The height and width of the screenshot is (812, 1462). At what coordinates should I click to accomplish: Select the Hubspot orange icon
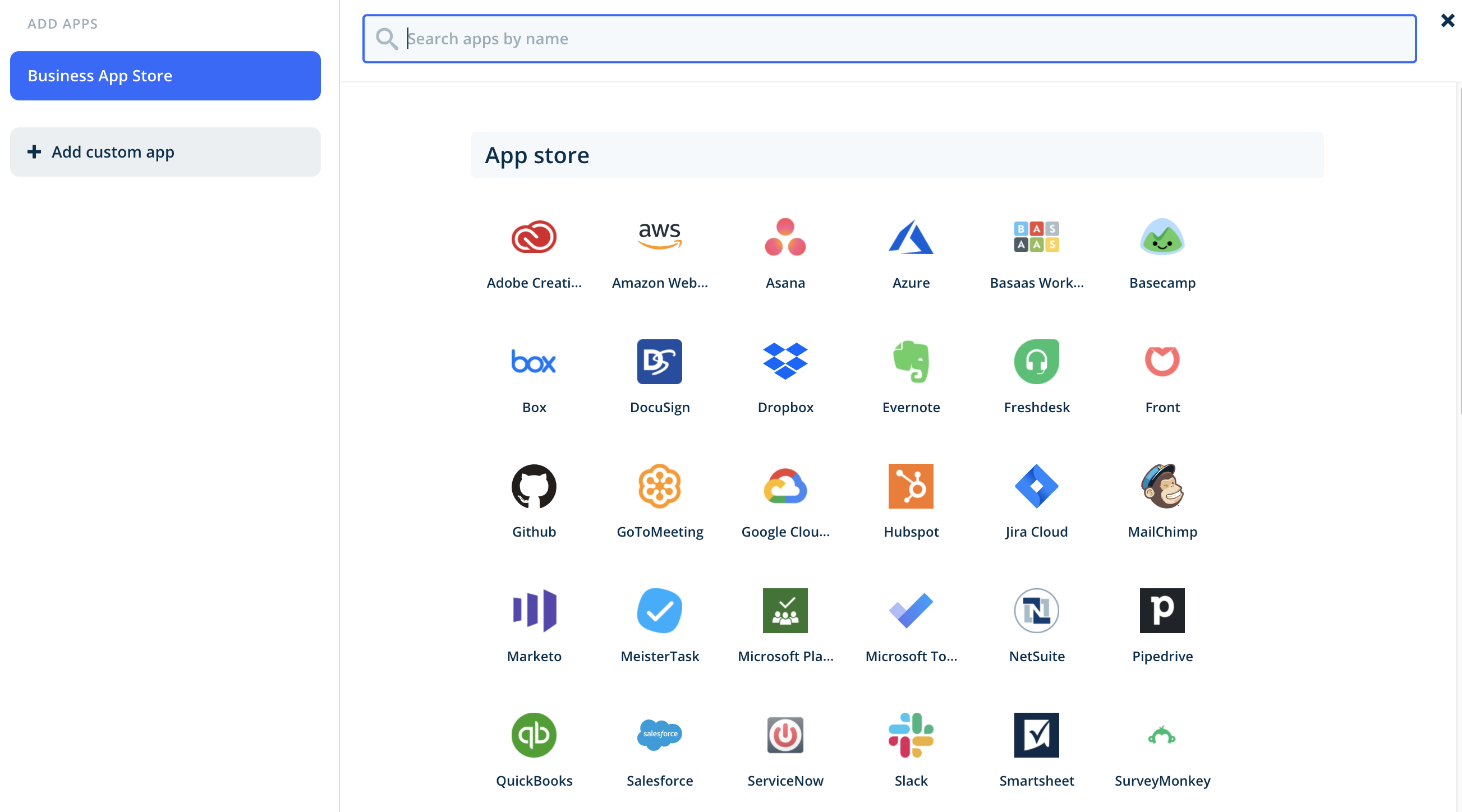(911, 486)
